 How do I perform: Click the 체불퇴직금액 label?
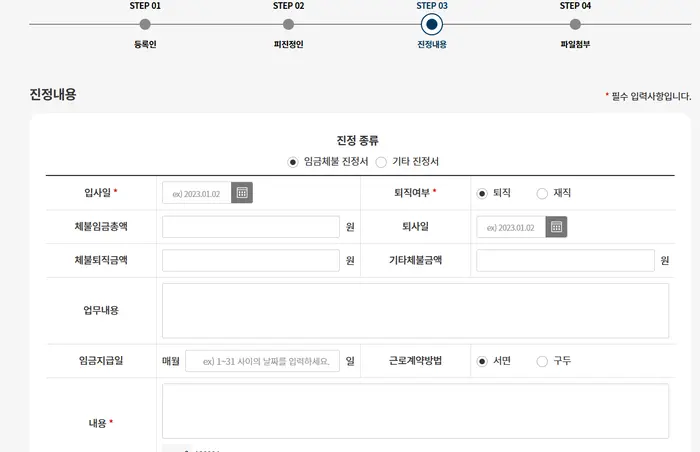click(x=101, y=260)
